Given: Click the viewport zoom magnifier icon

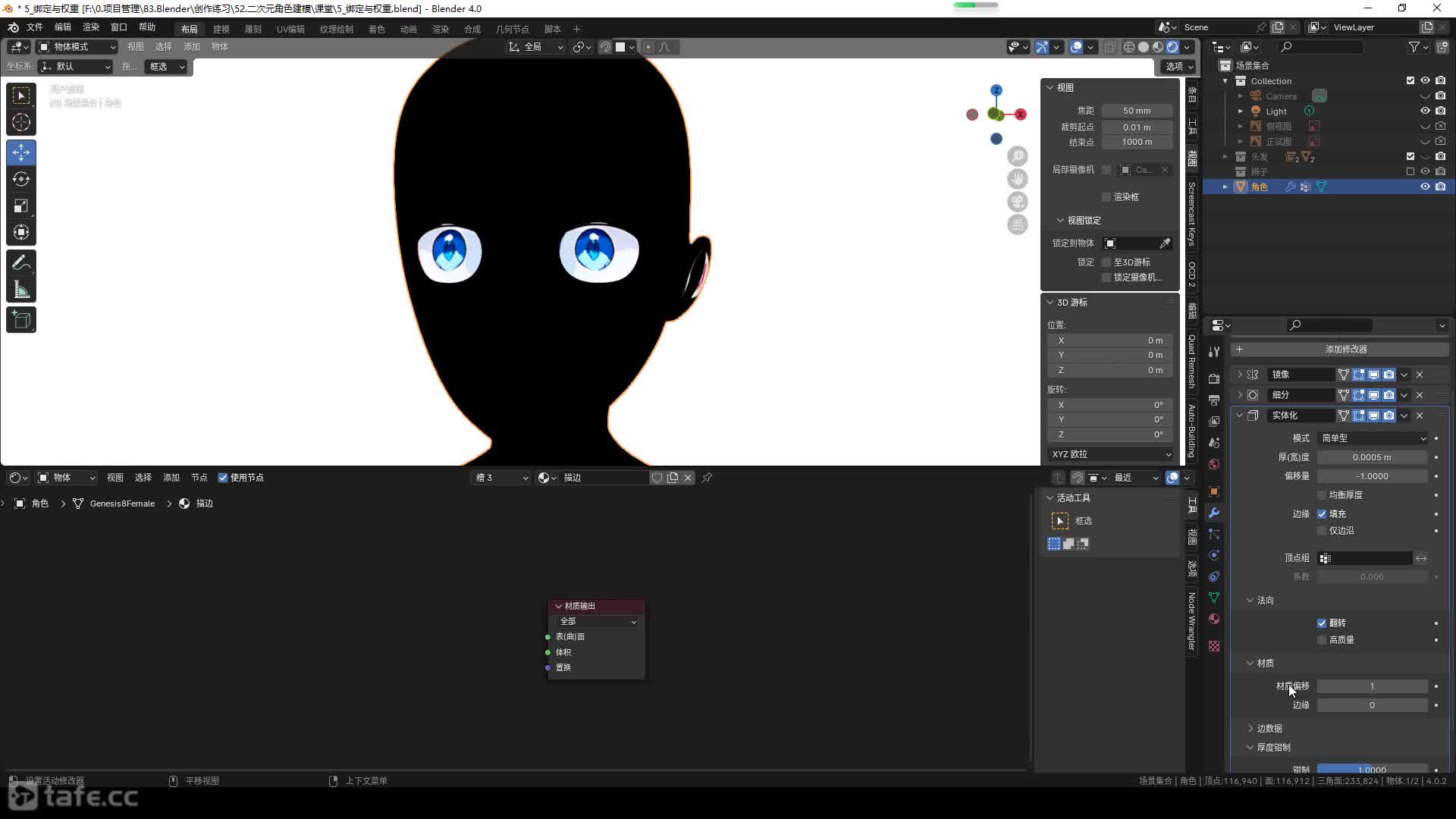Looking at the screenshot, I should click(x=1018, y=156).
